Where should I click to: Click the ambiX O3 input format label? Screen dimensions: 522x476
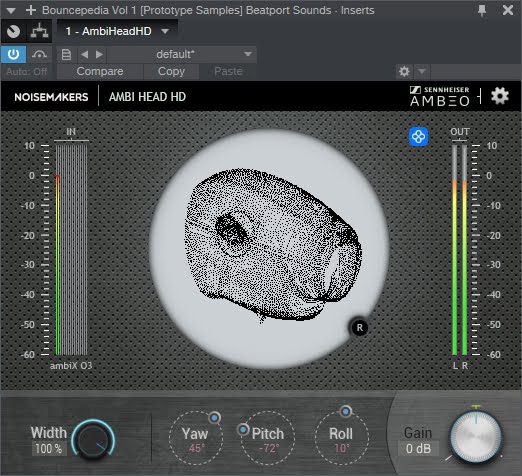[71, 366]
